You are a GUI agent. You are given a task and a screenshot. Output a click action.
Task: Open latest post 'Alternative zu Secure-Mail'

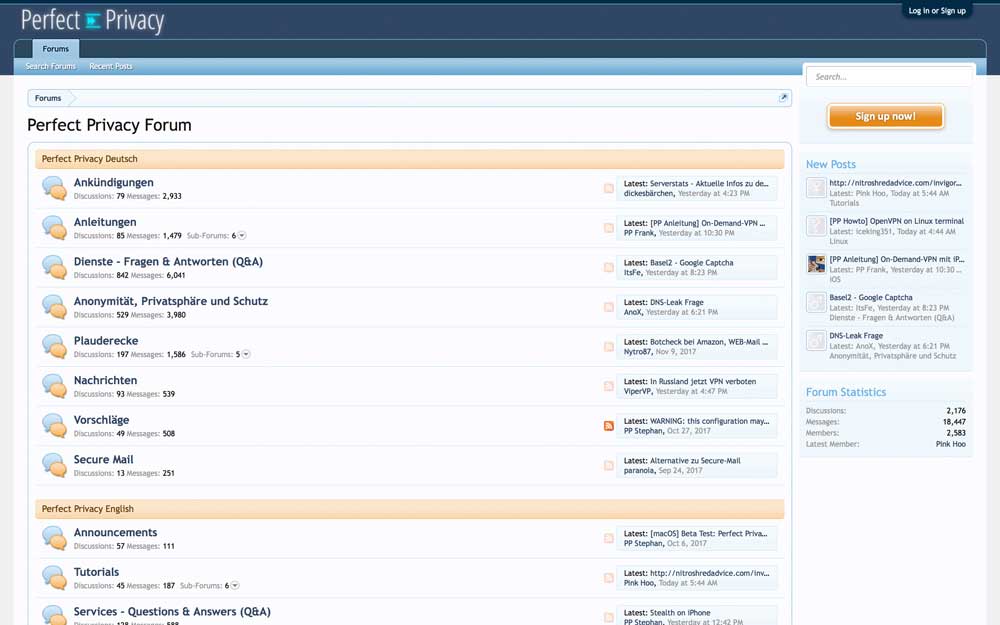click(695, 460)
